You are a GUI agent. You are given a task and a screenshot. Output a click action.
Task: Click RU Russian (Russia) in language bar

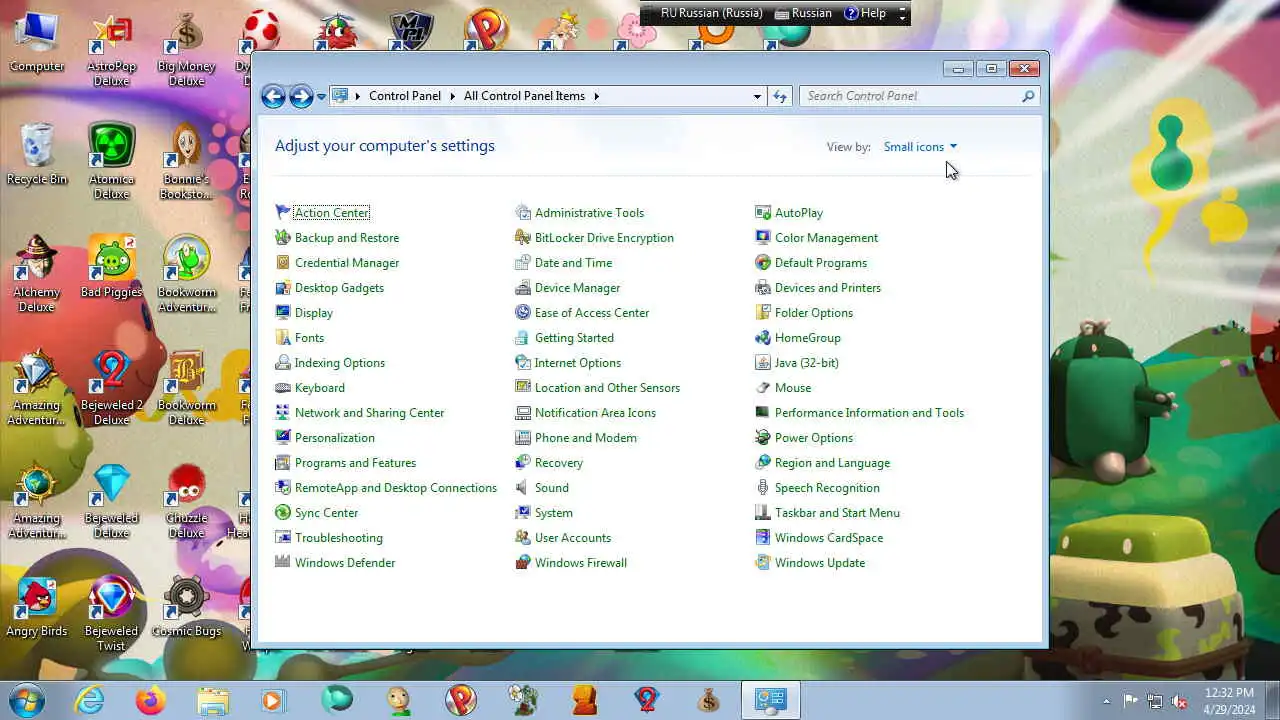point(712,13)
